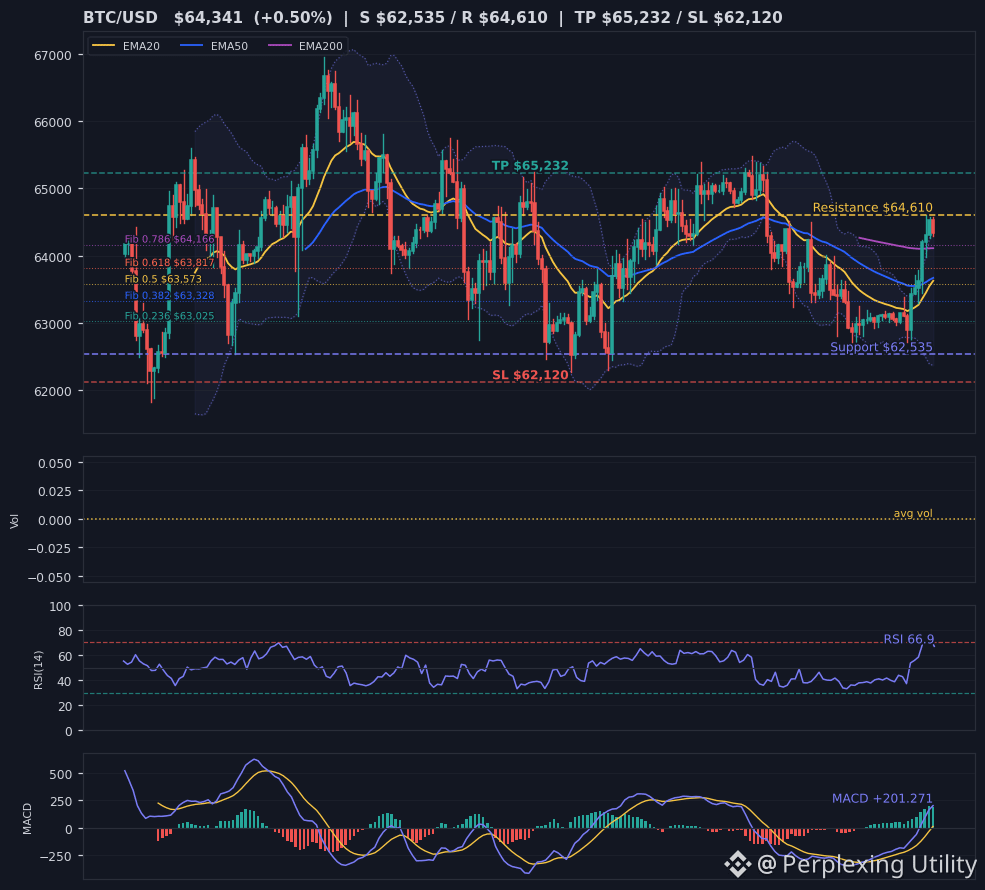Screen dimensions: 985x890
Task: Click the 'RSI 66.9' value label
Action: click(908, 639)
